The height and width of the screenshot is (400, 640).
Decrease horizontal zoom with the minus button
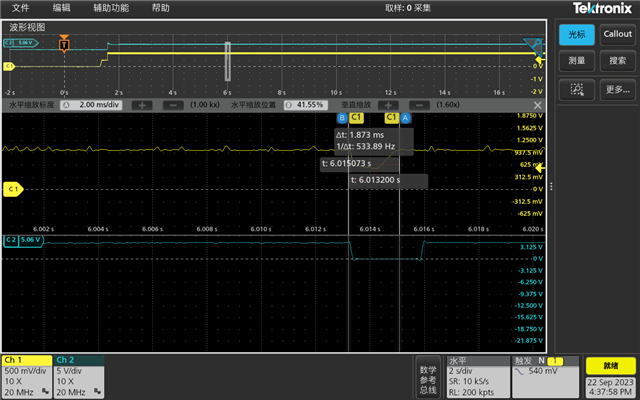(x=173, y=105)
